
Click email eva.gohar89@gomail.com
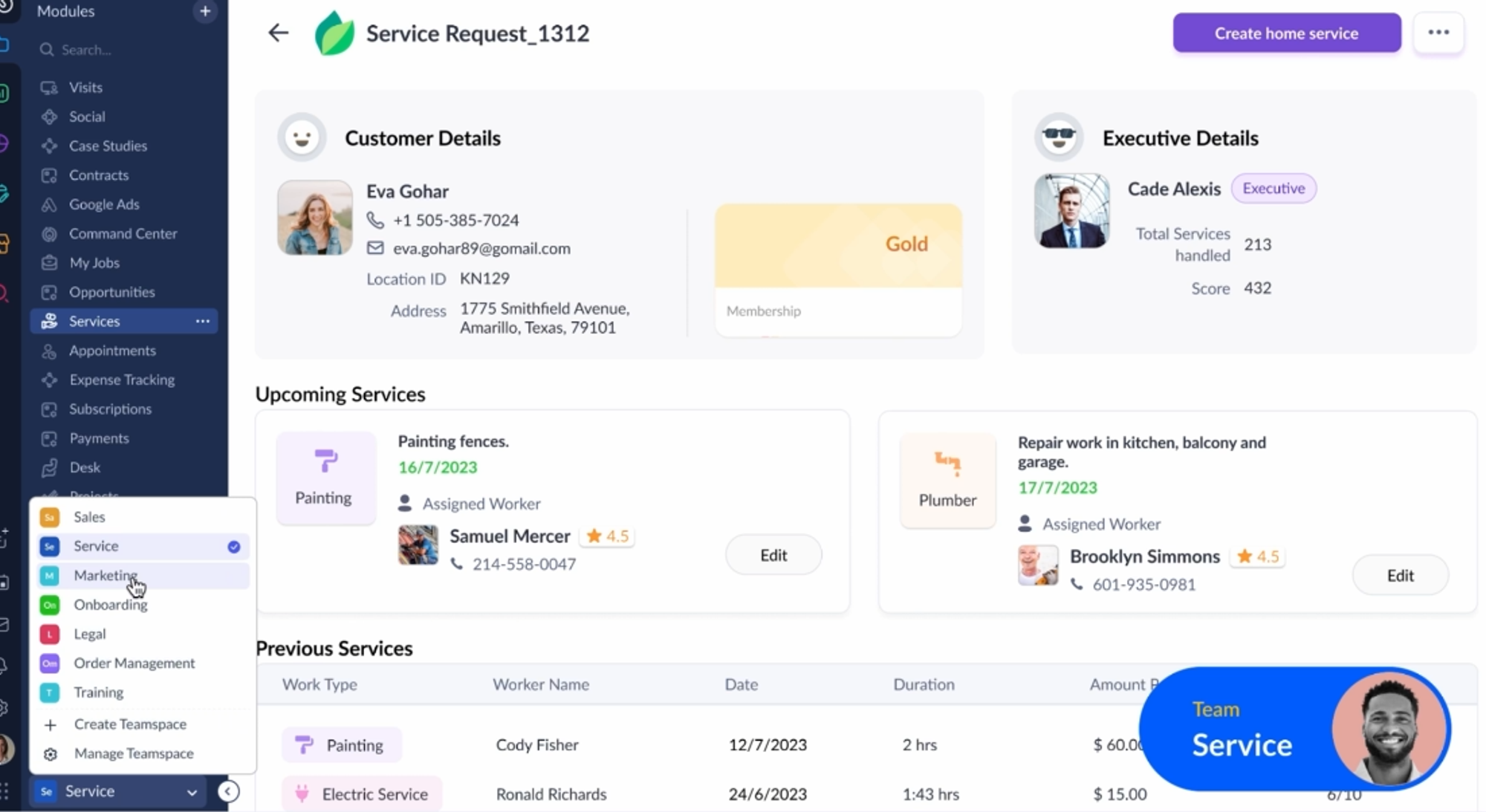(481, 248)
